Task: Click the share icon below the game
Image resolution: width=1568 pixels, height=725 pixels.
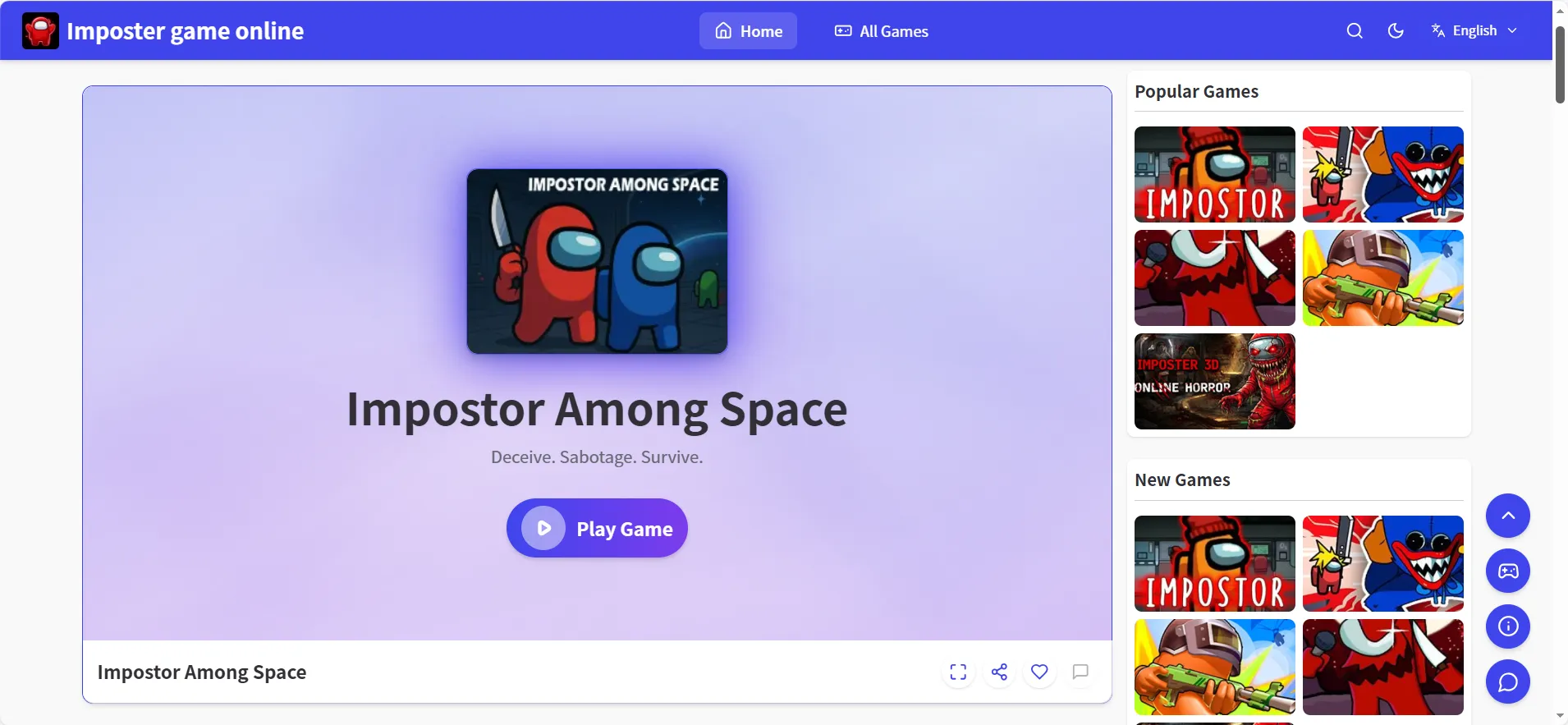Action: [x=999, y=672]
